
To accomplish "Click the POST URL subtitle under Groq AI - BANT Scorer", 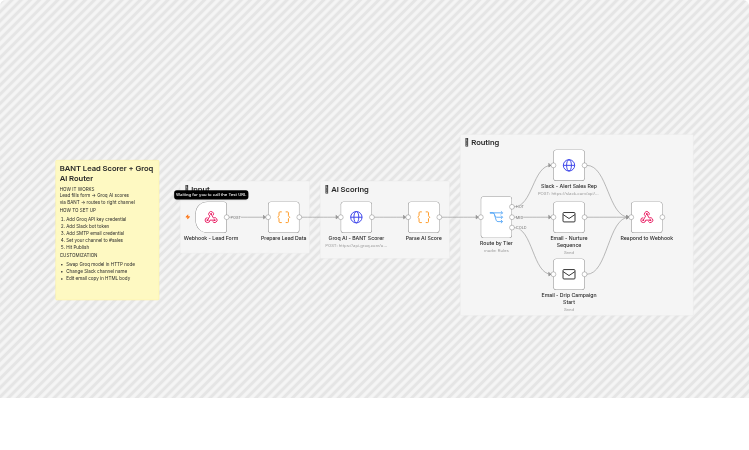I will (356, 246).
